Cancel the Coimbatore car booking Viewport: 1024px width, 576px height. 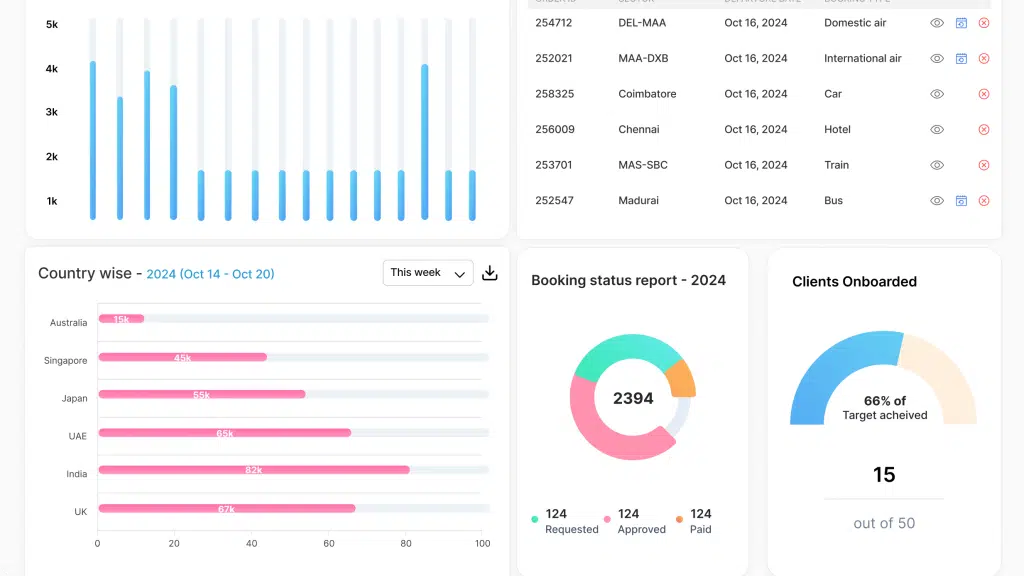pos(984,94)
